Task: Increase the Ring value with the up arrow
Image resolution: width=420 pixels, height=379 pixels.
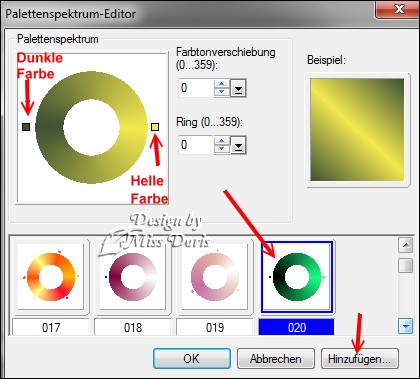Action: pyautogui.click(x=222, y=140)
